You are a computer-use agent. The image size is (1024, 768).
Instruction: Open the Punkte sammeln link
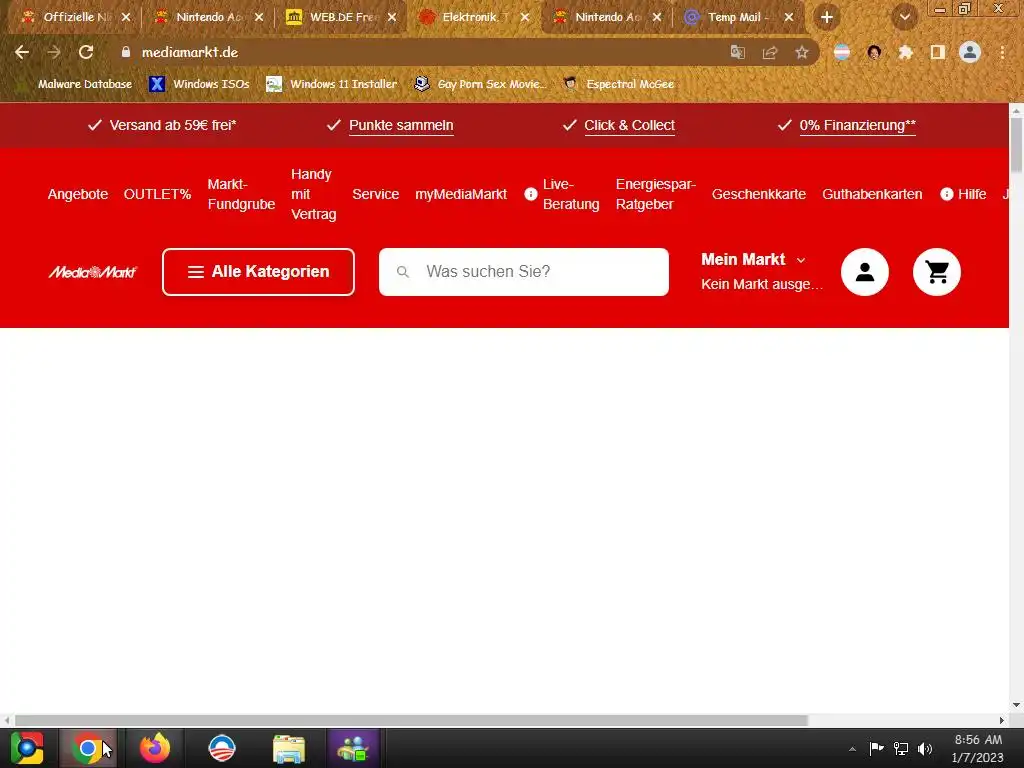[x=401, y=125]
